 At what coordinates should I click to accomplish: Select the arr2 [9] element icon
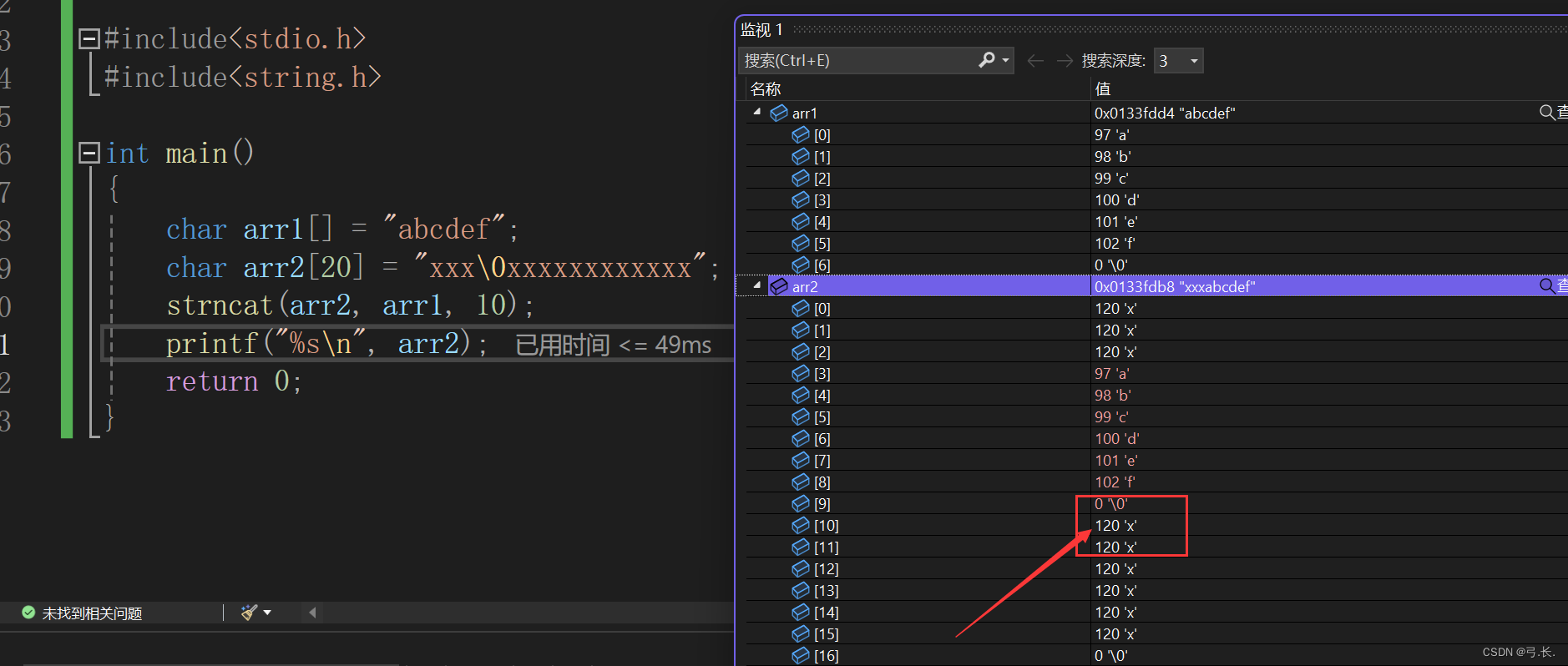click(800, 503)
